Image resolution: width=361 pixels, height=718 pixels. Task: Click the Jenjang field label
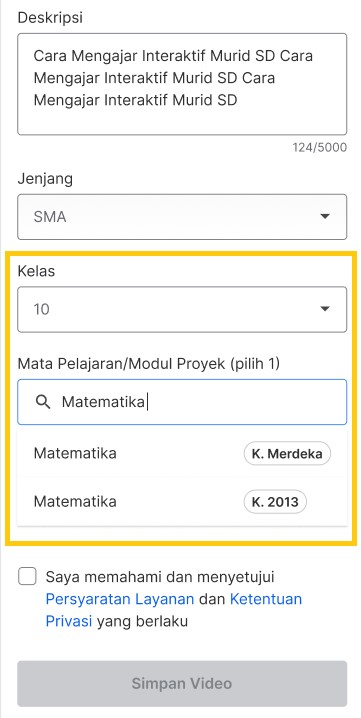[45, 179]
